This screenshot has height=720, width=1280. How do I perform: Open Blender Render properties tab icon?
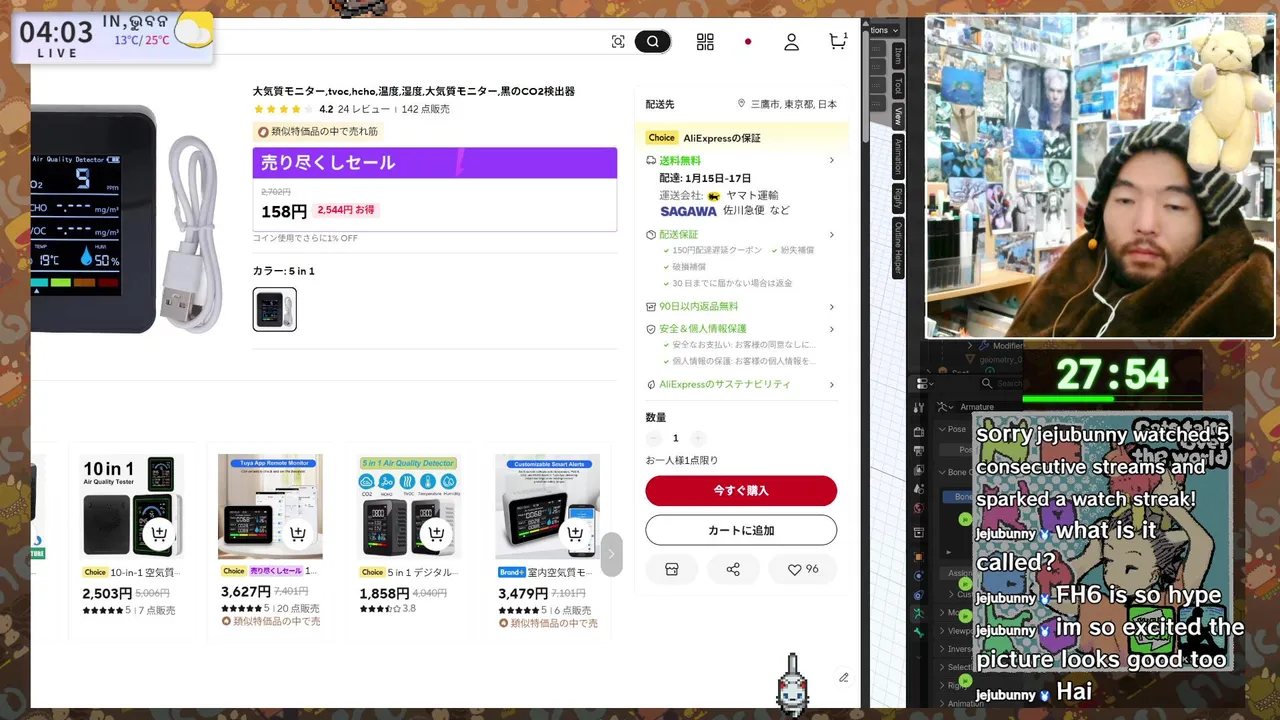point(919,431)
